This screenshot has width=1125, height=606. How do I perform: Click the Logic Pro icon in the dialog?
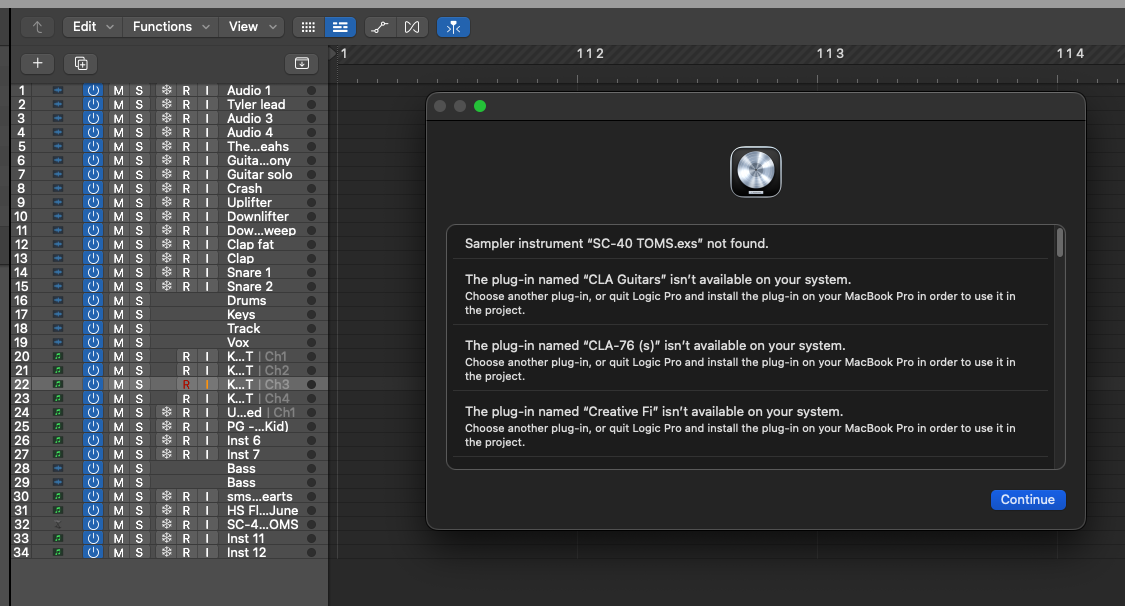[x=756, y=172]
